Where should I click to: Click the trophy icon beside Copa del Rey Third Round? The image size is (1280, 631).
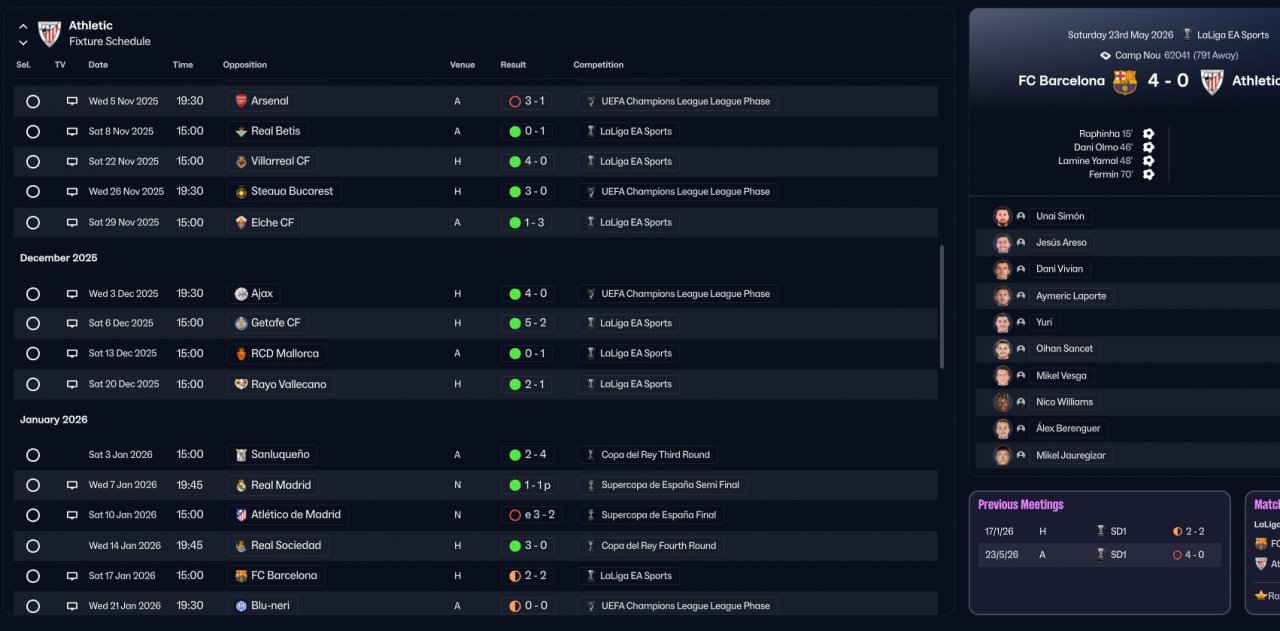click(x=591, y=455)
